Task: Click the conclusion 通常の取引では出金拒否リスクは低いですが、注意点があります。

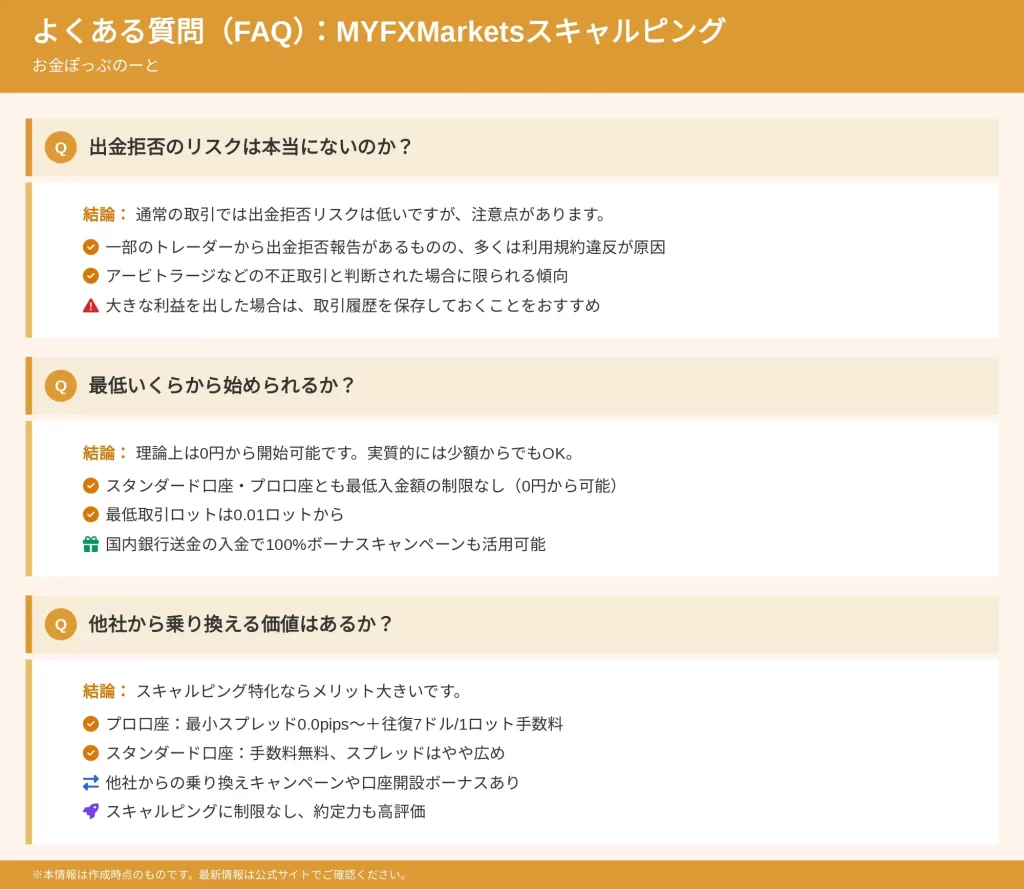Action: click(x=372, y=214)
